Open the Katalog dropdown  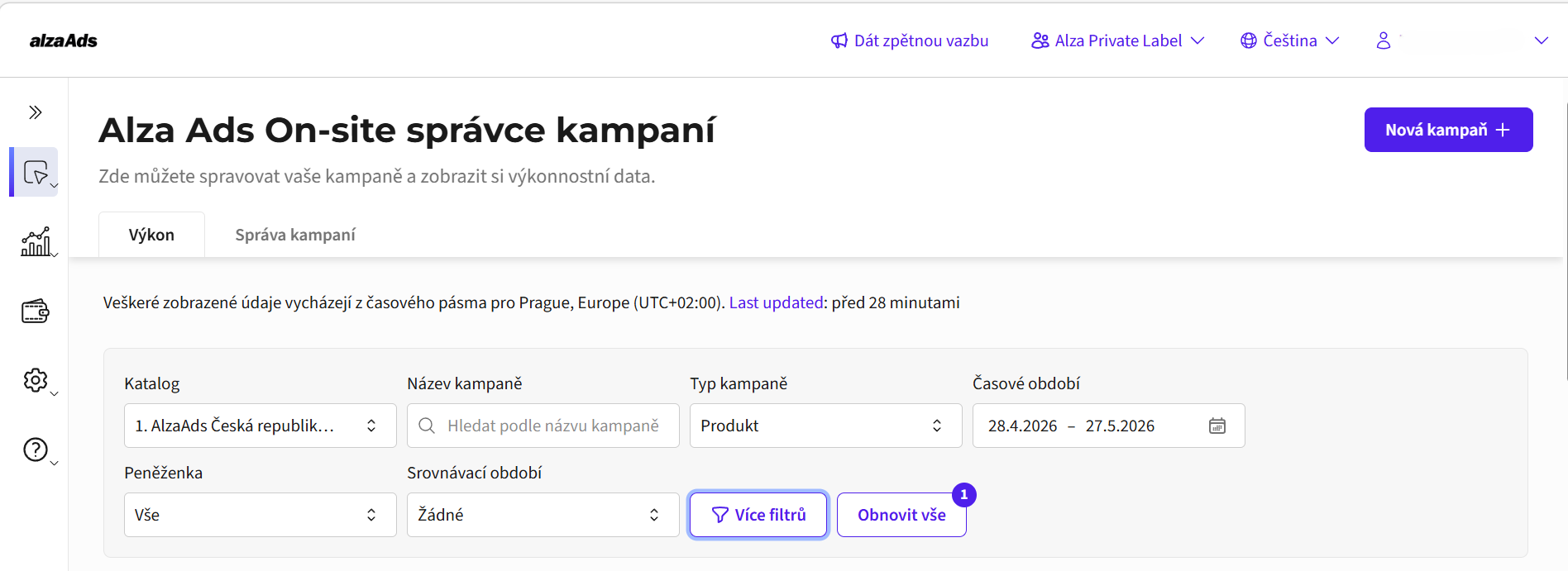[x=261, y=426]
